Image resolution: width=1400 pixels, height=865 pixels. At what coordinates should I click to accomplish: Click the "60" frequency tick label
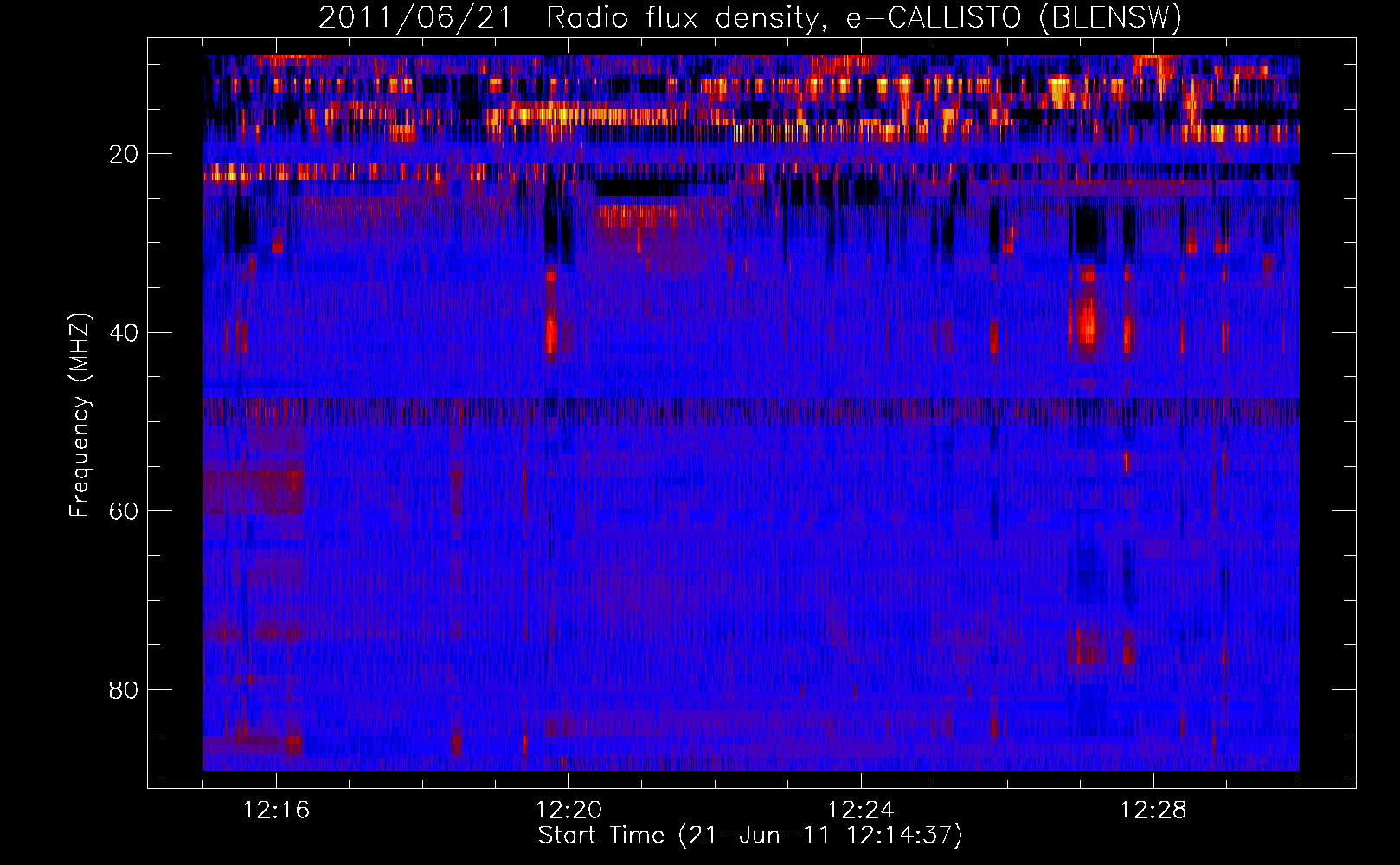coord(124,511)
